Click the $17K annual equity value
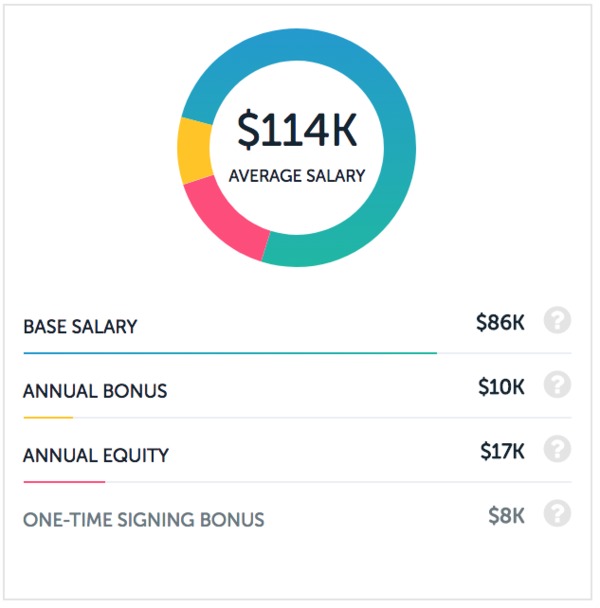The height and width of the screenshot is (608, 600). [503, 451]
